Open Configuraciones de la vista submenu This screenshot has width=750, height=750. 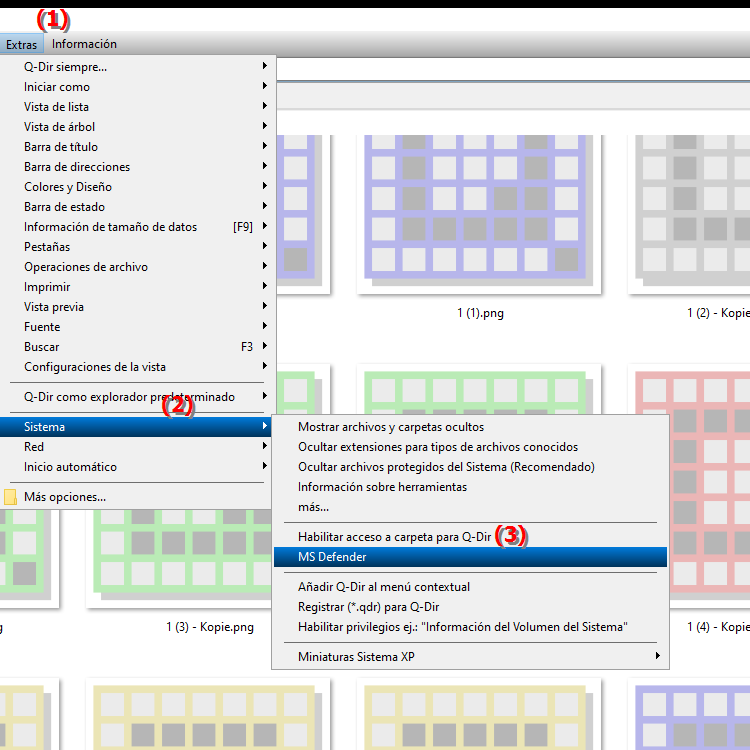tap(138, 367)
